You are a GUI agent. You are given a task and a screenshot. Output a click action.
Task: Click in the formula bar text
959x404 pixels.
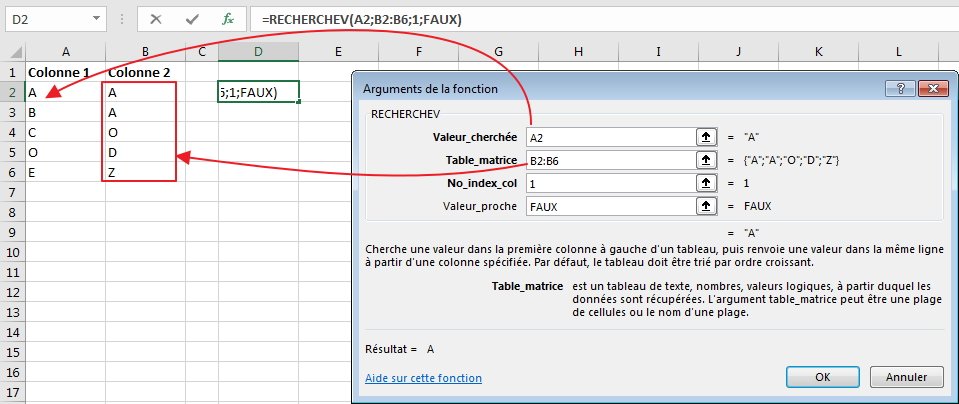tap(600, 19)
